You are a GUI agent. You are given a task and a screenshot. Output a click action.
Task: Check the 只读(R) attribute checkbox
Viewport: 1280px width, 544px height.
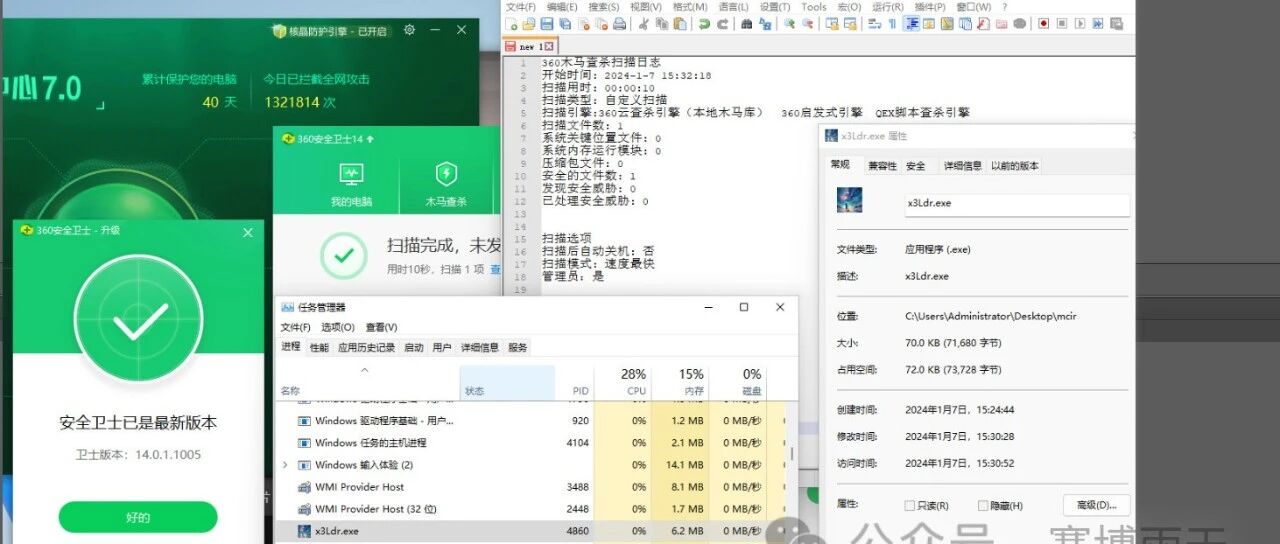[x=909, y=505]
